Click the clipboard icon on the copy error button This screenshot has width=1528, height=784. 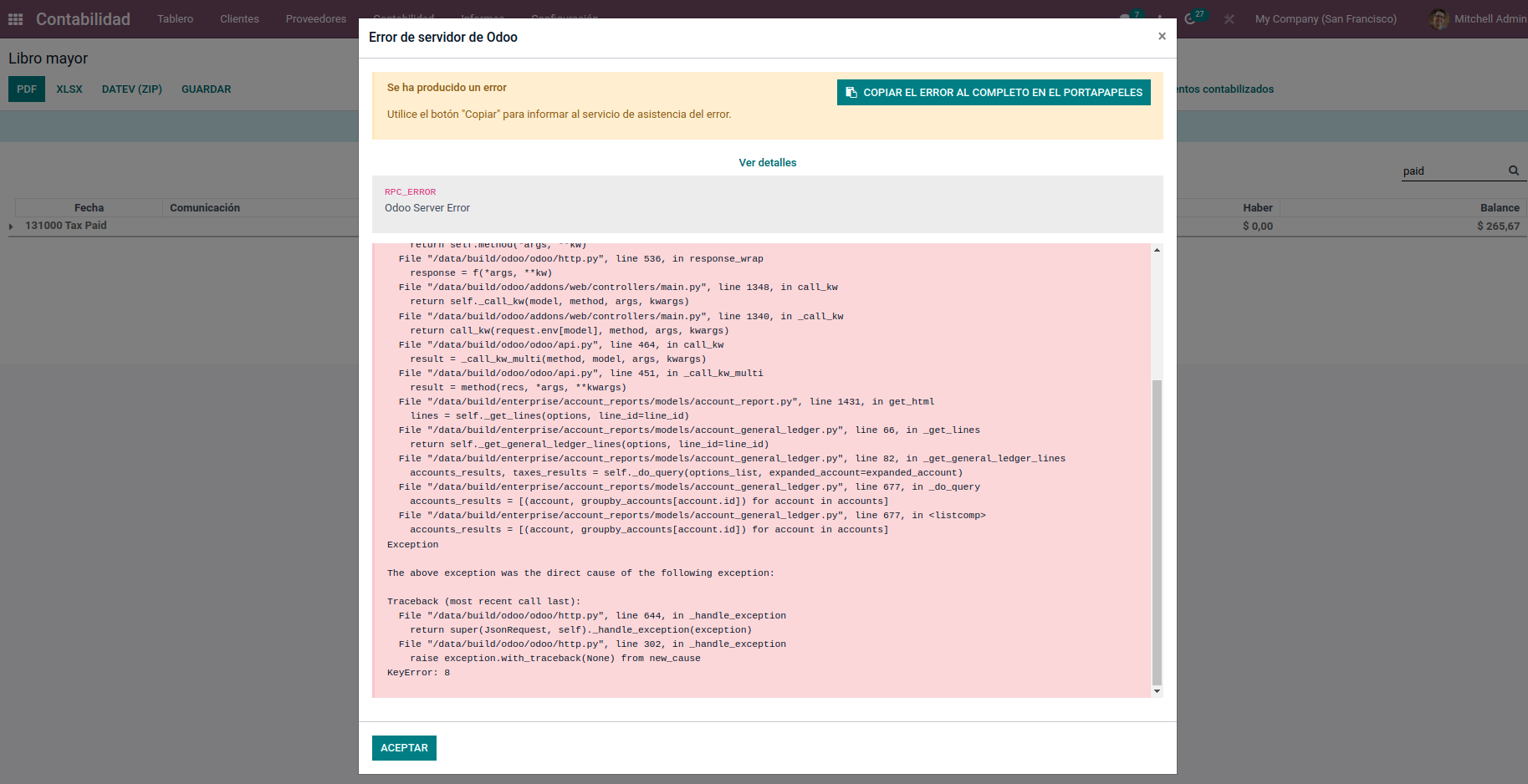pyautogui.click(x=851, y=93)
